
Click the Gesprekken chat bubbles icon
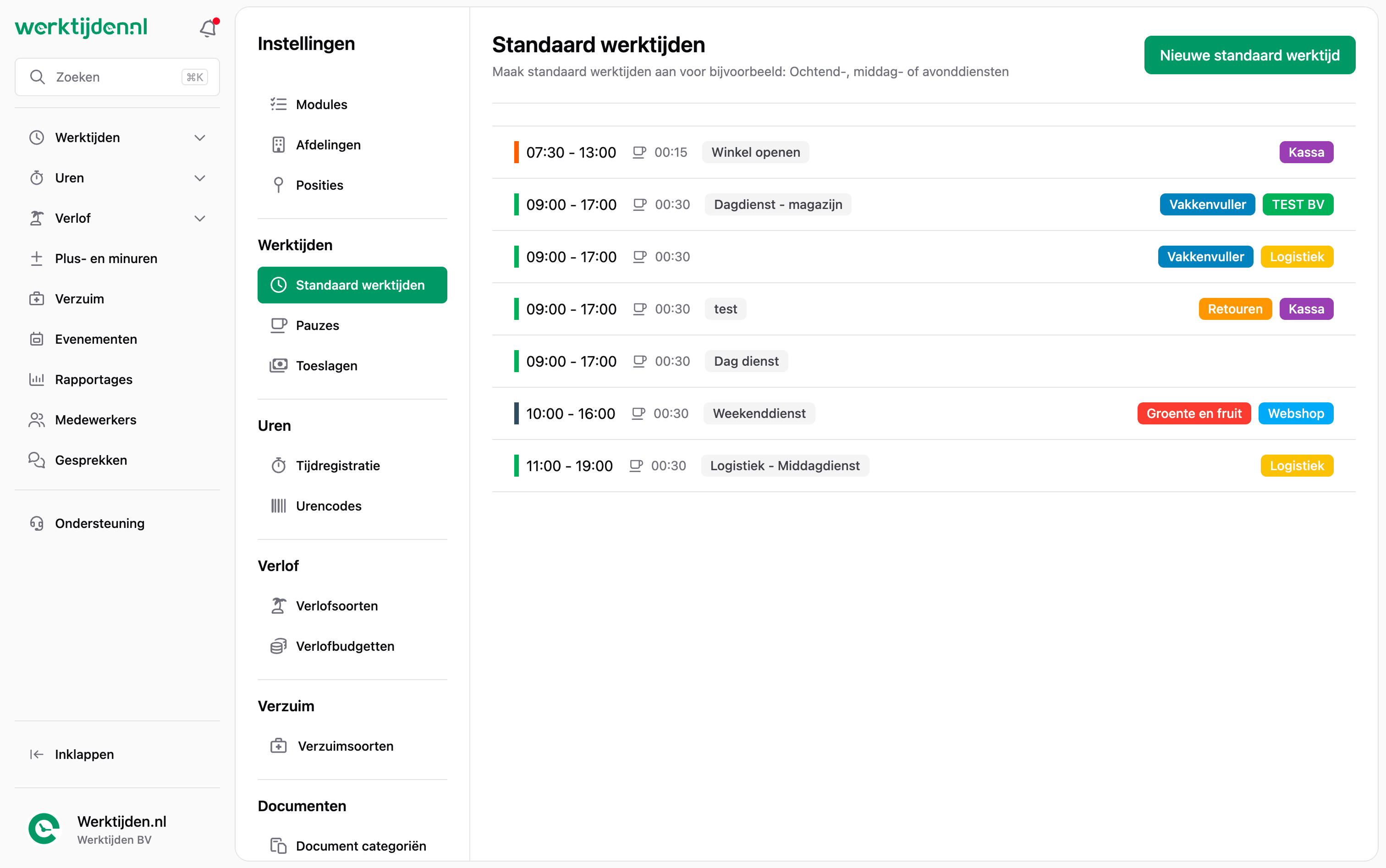pos(37,460)
